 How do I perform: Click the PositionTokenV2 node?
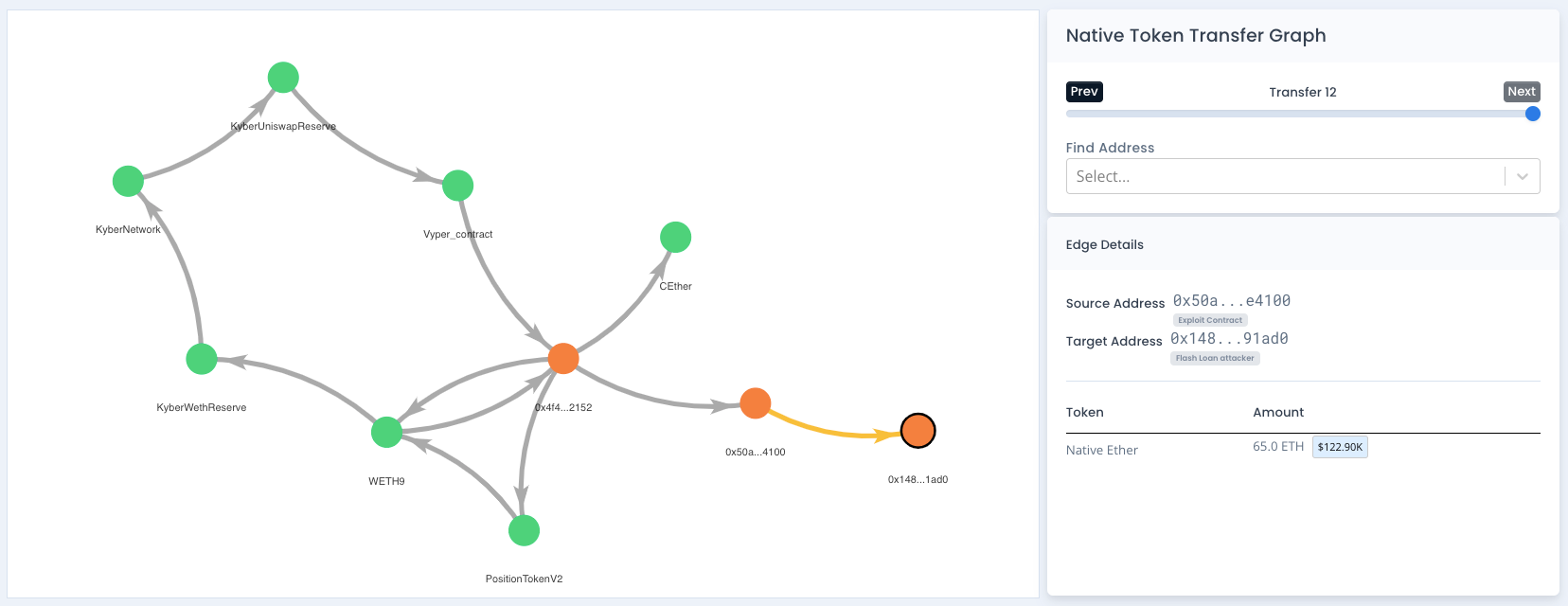[x=524, y=530]
